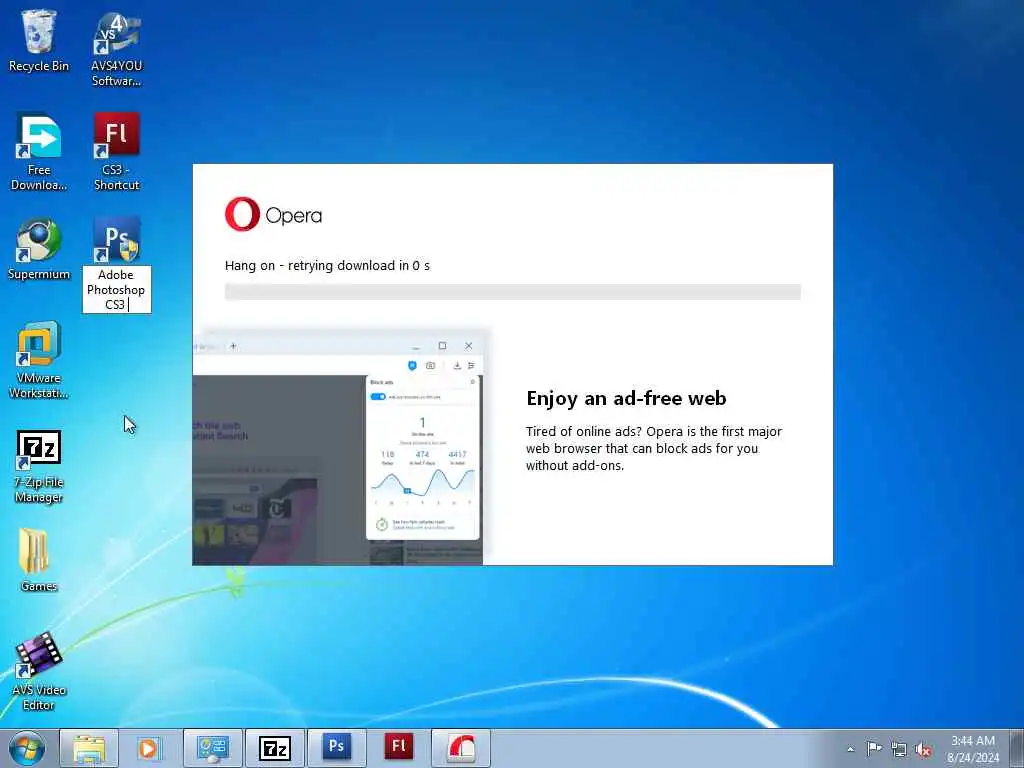Click the Adobe Photoshop CS3 rename text box
This screenshot has width=1024, height=768.
point(116,289)
